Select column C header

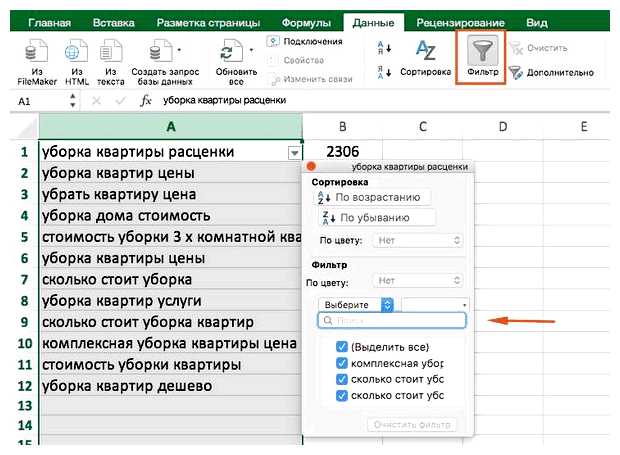423,127
